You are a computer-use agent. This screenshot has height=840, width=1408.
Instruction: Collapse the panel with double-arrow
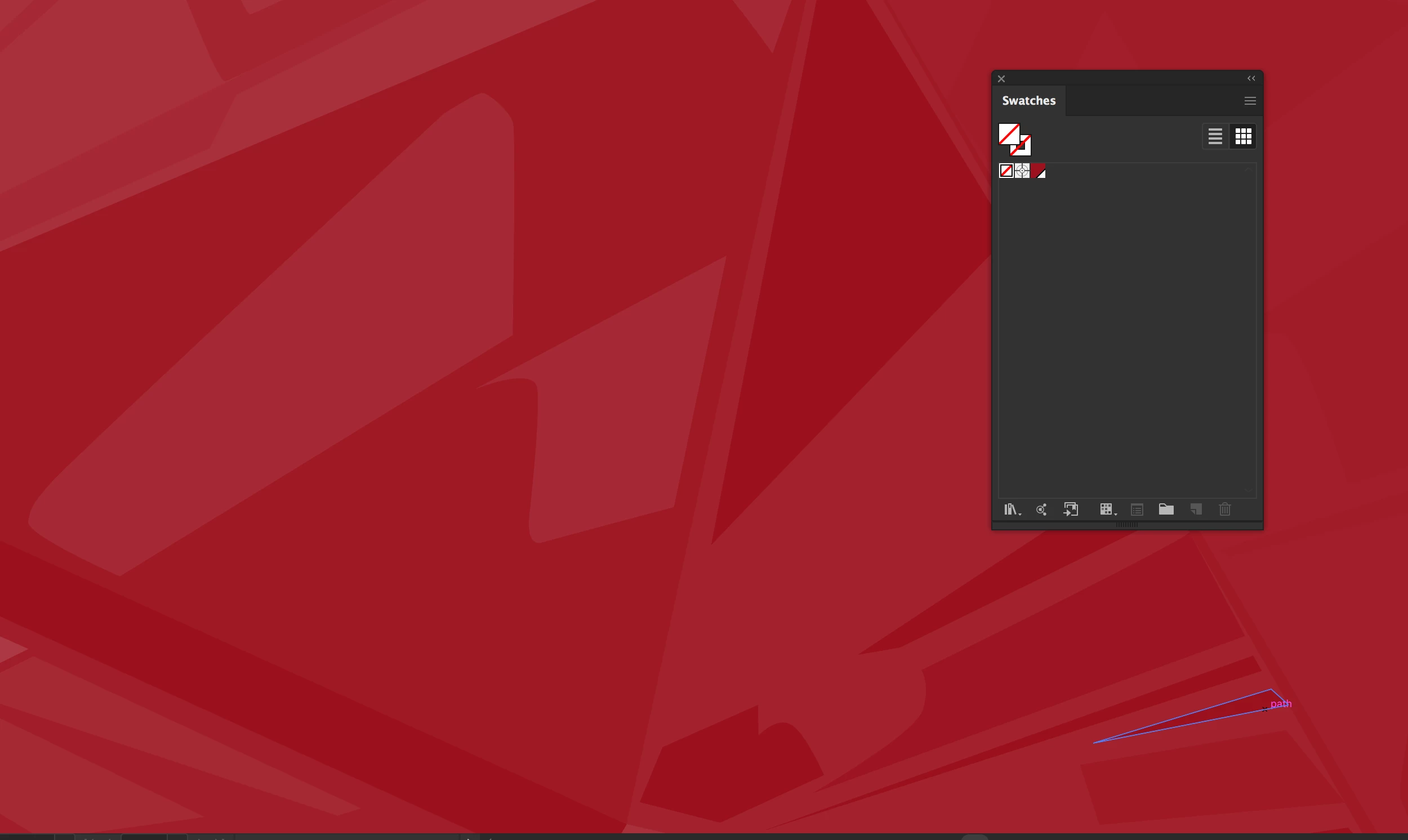[x=1251, y=79]
